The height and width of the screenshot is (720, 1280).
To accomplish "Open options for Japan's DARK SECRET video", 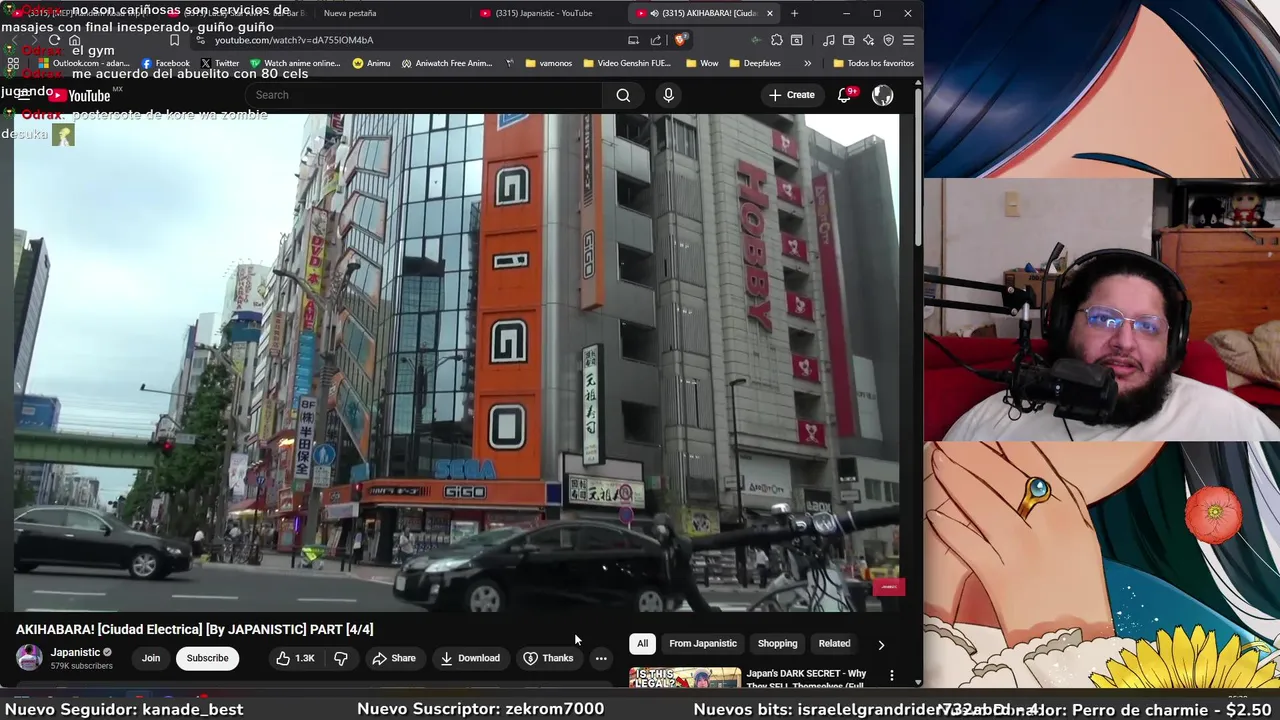I will (891, 677).
